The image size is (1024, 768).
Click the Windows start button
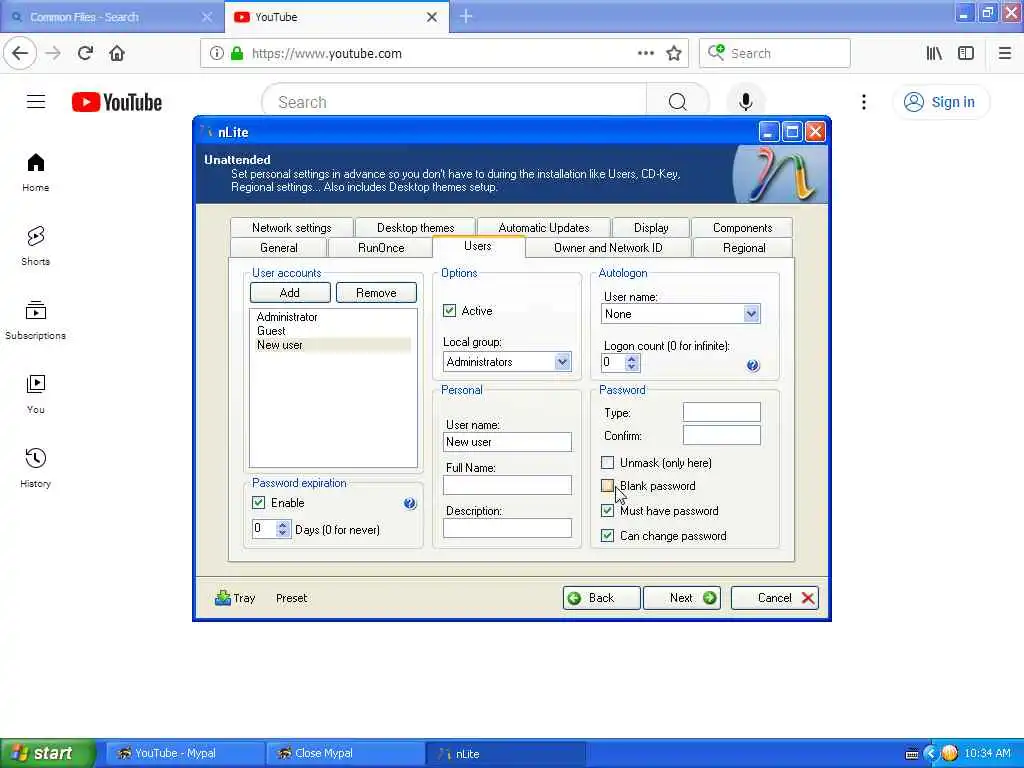click(48, 753)
